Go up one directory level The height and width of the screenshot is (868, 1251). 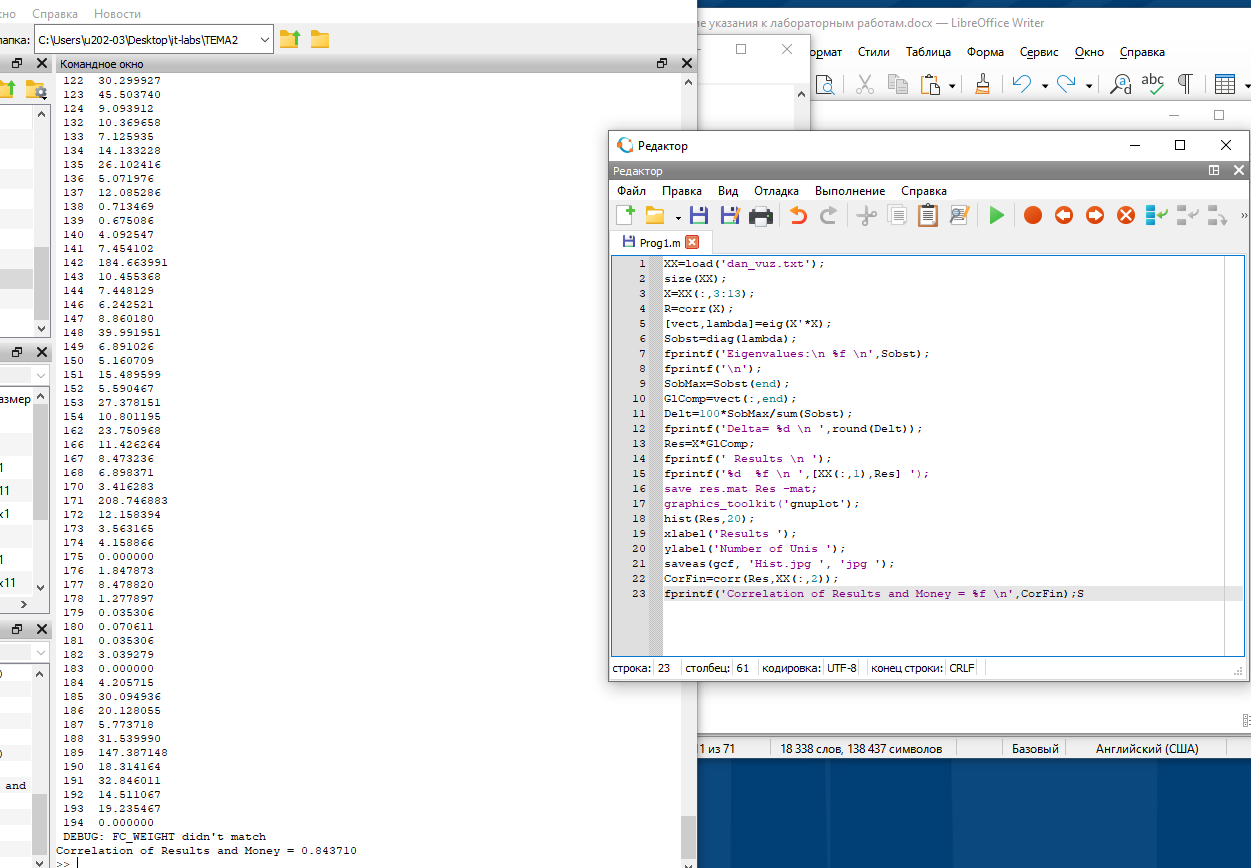pos(290,39)
